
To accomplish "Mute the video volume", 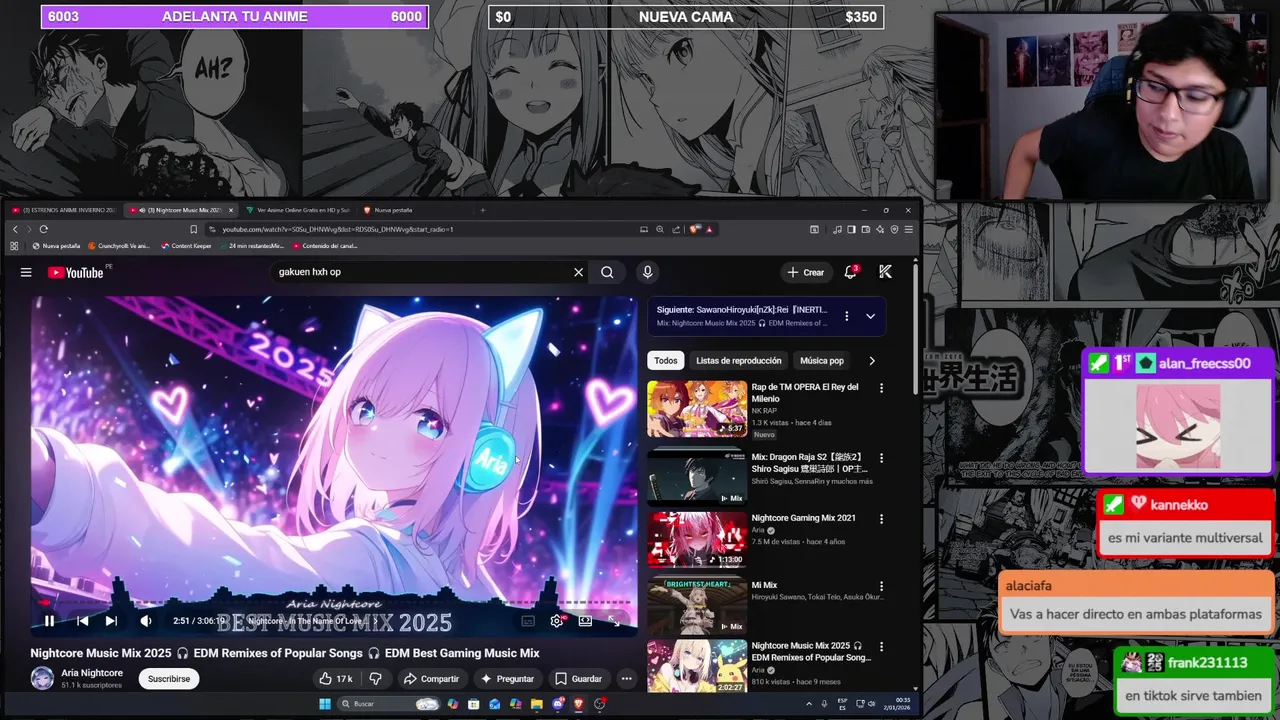I will click(146, 621).
